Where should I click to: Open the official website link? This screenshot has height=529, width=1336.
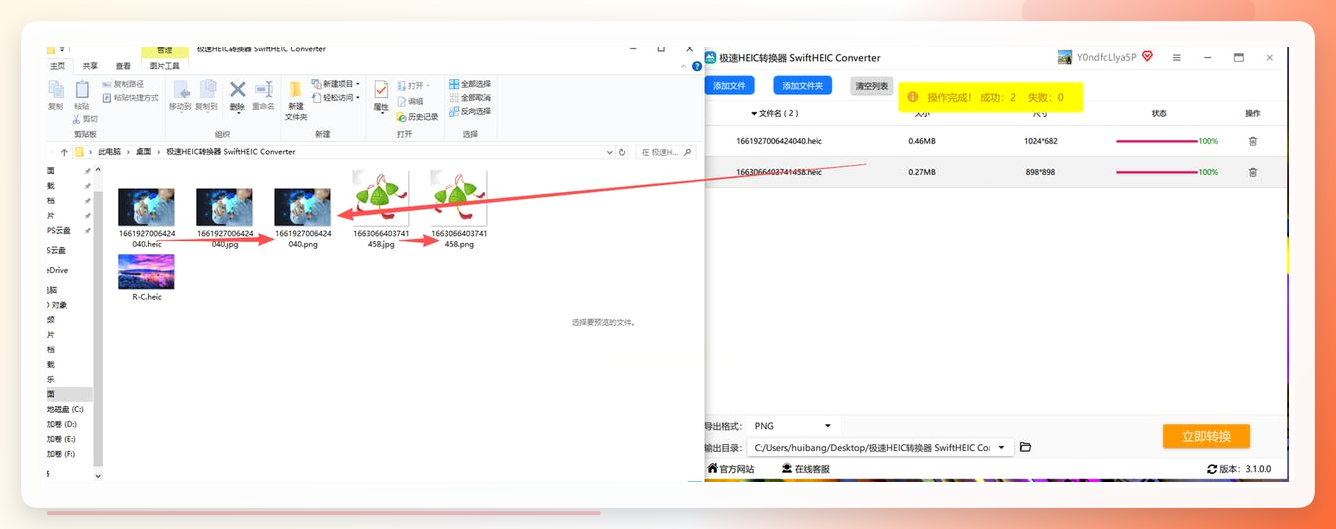[x=731, y=469]
